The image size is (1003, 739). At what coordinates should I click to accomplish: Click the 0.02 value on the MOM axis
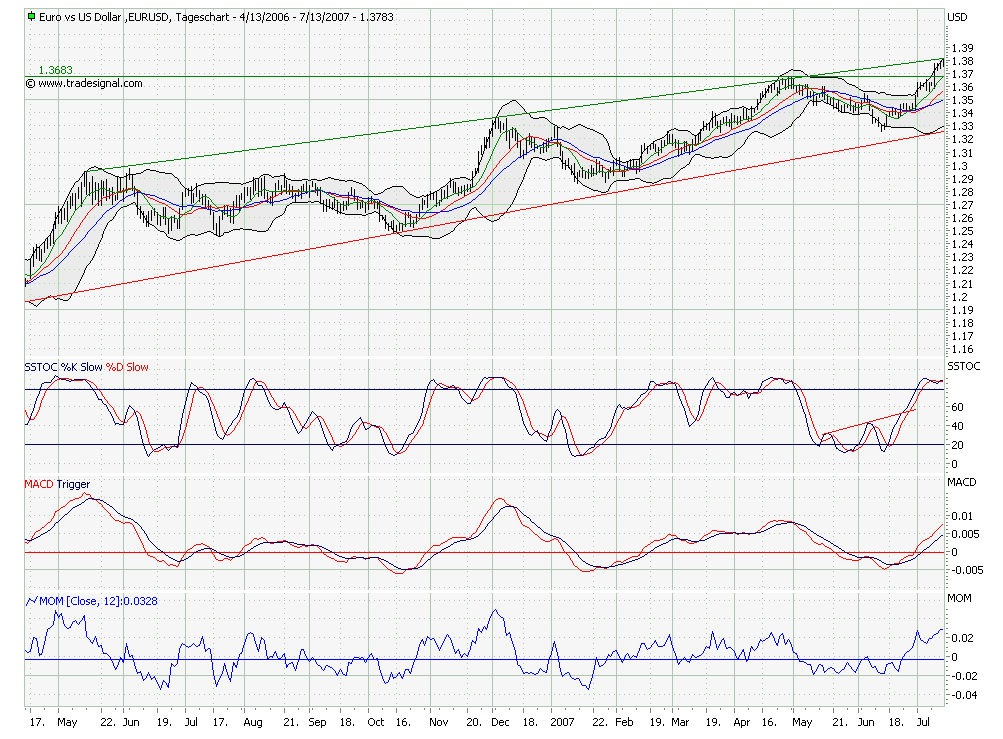pyautogui.click(x=961, y=638)
